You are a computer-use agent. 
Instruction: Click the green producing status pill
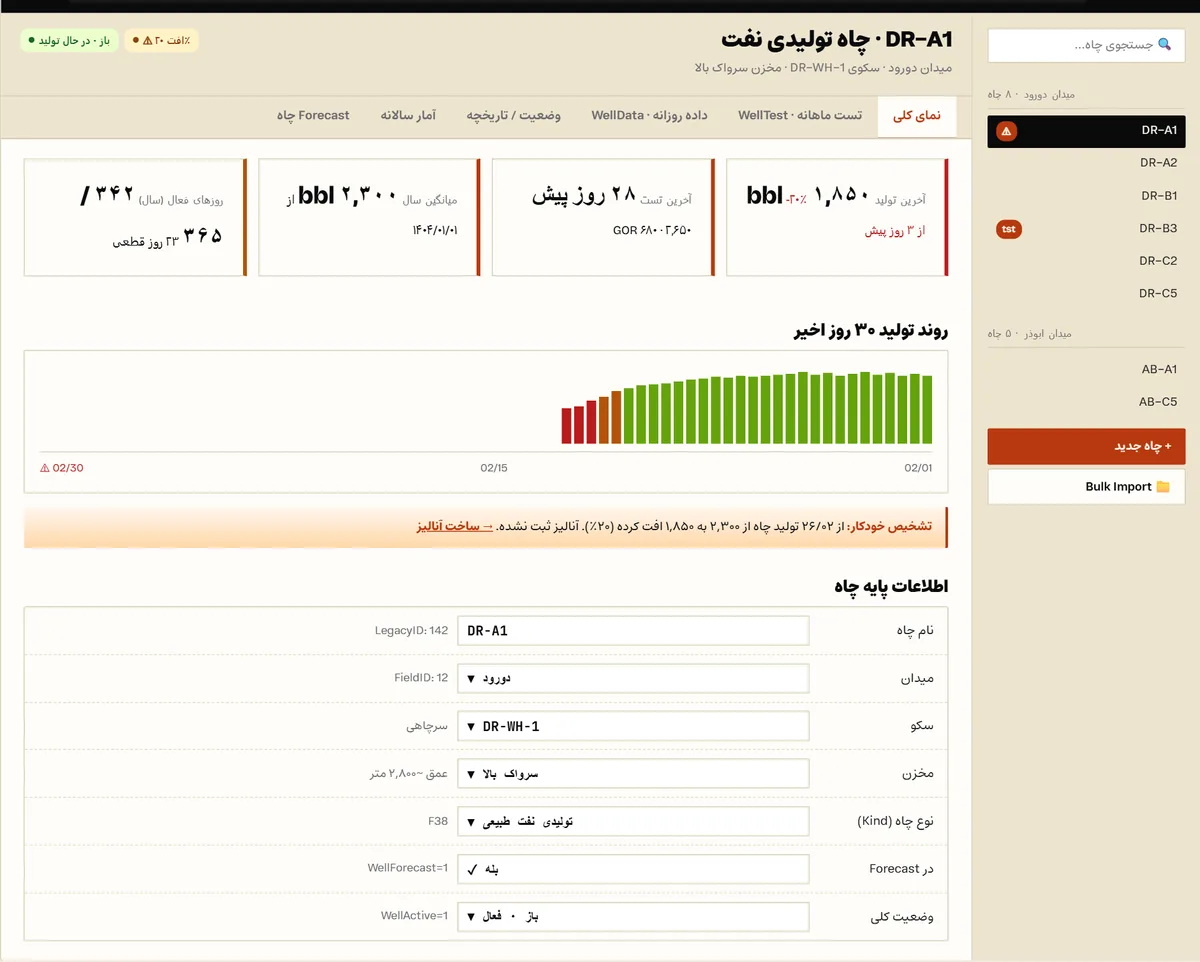point(70,40)
